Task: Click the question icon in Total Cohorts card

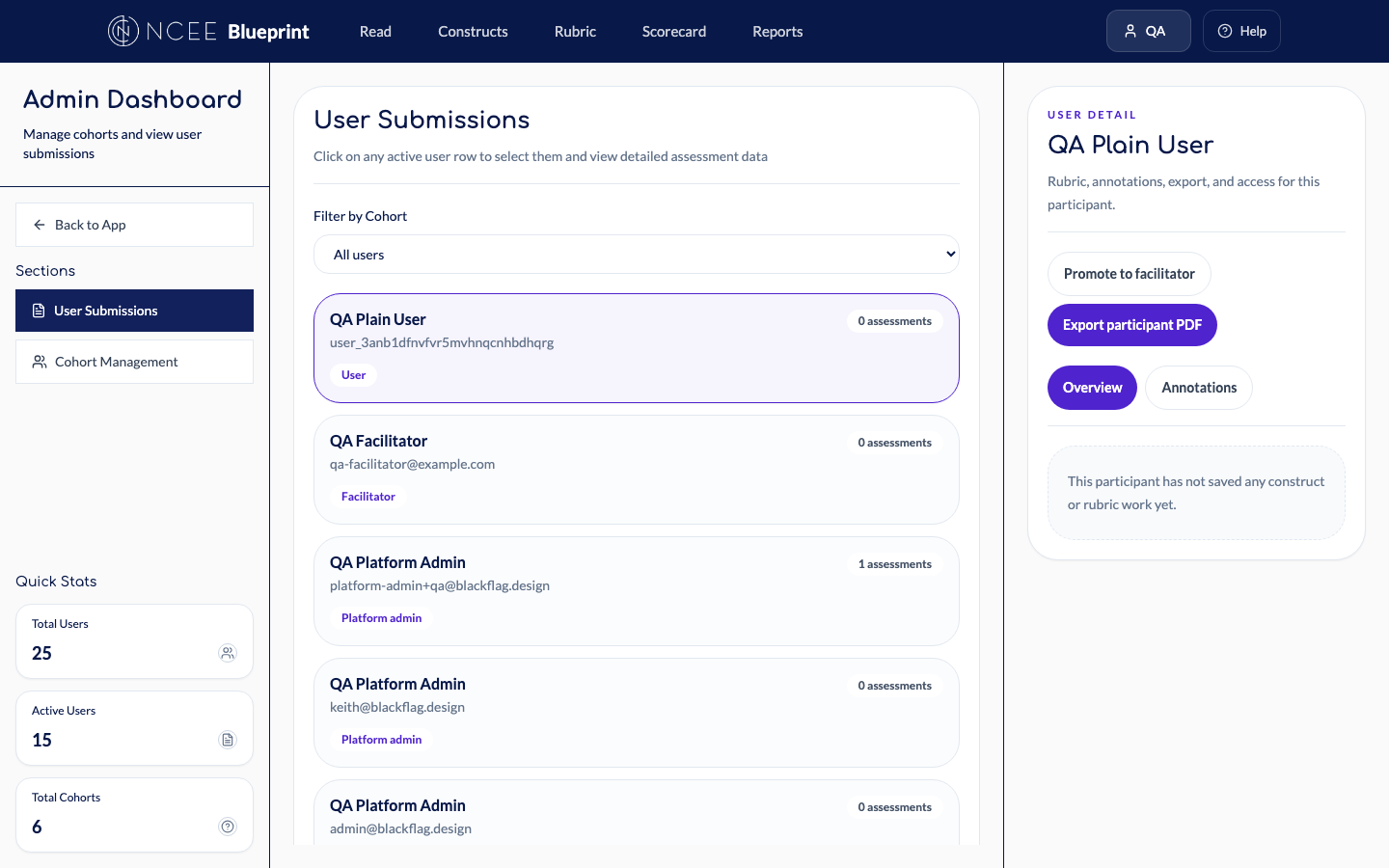Action: point(228,827)
